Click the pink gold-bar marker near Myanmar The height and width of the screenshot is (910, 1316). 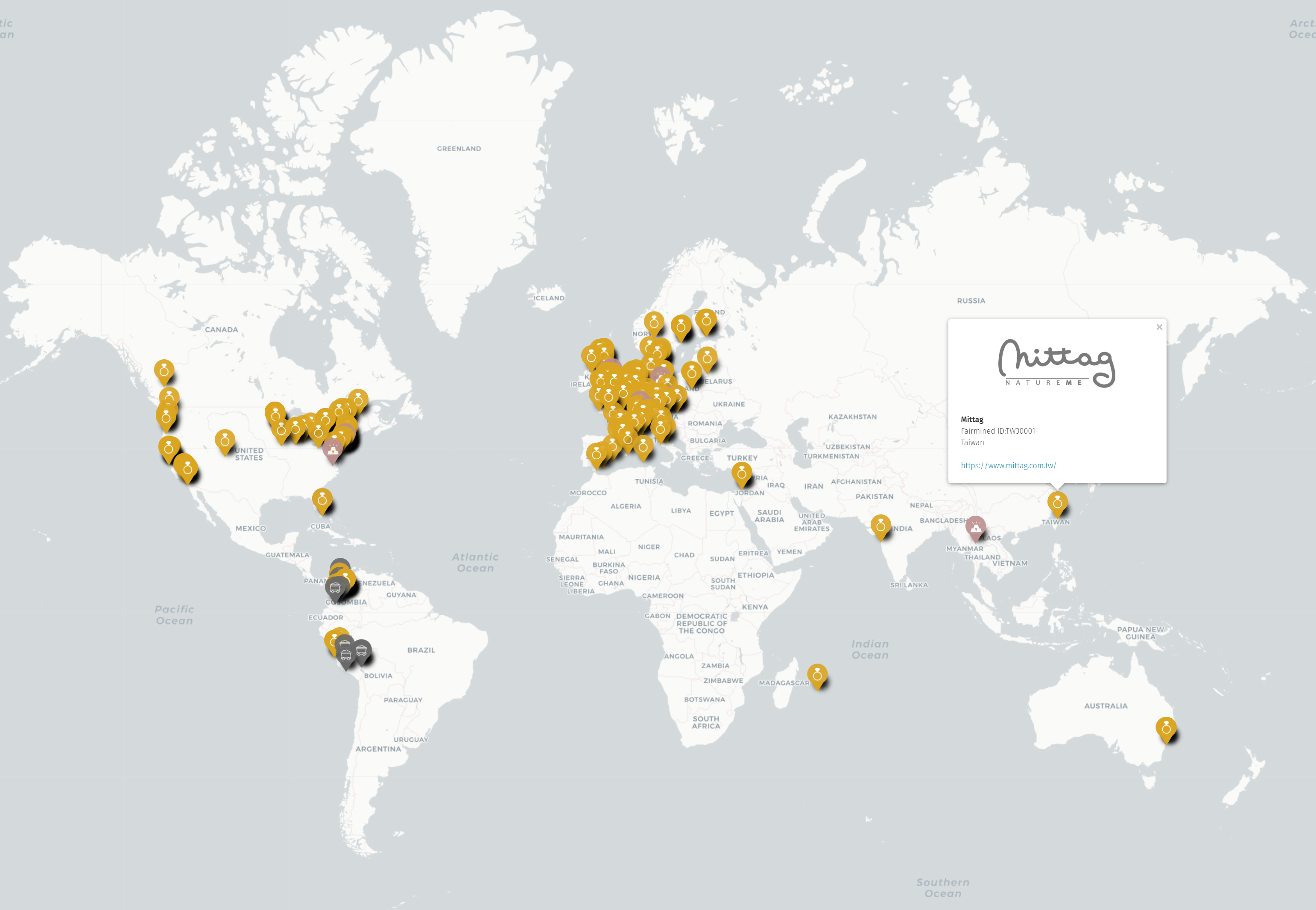tap(975, 527)
